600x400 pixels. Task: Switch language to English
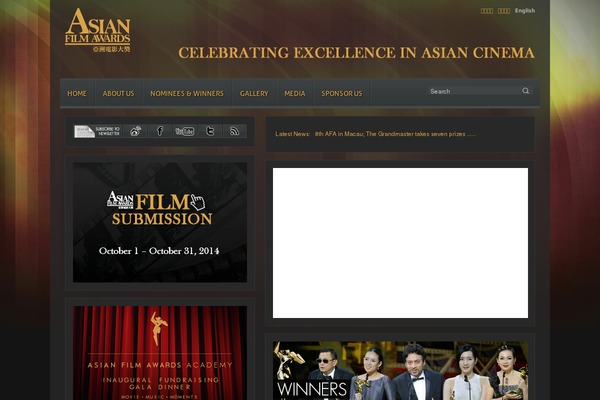click(x=525, y=11)
